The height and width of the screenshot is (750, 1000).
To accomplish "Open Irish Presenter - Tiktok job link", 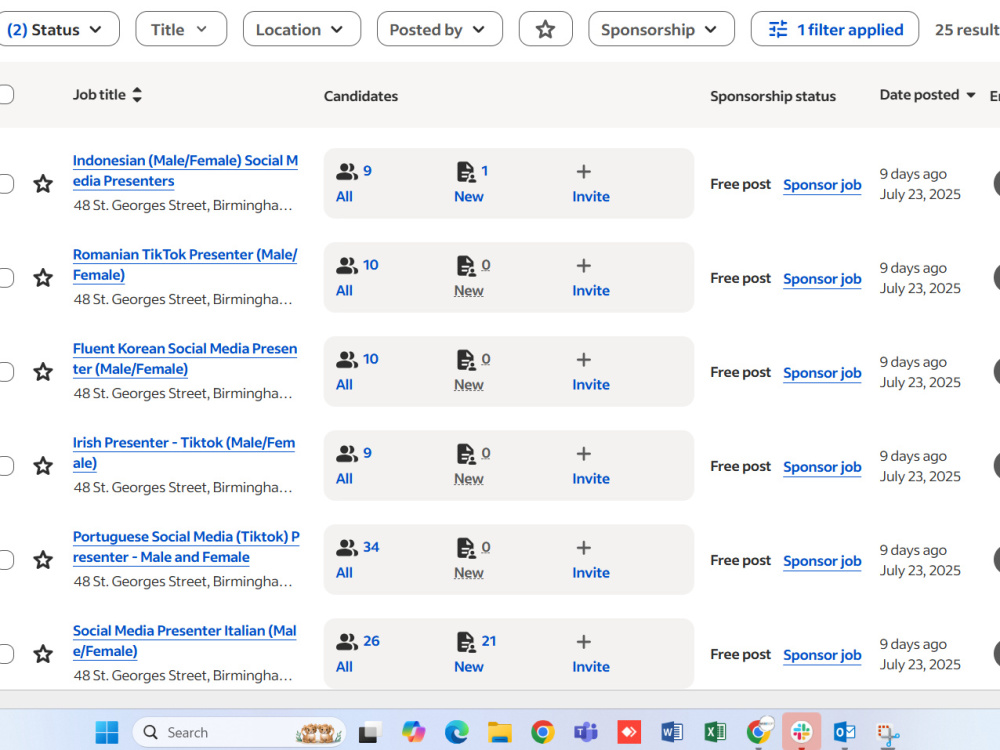I will [184, 453].
